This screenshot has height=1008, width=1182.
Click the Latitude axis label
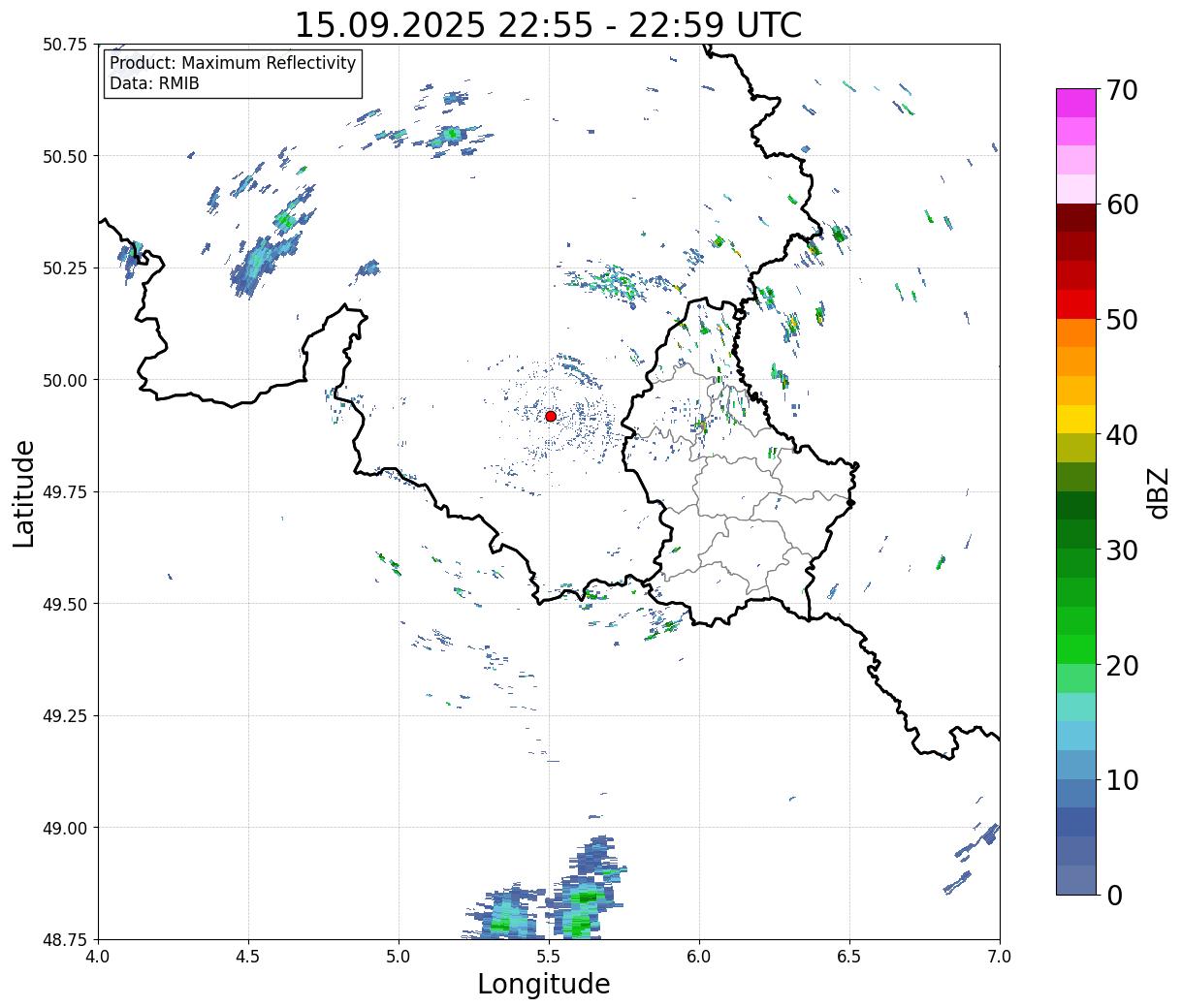coord(24,493)
